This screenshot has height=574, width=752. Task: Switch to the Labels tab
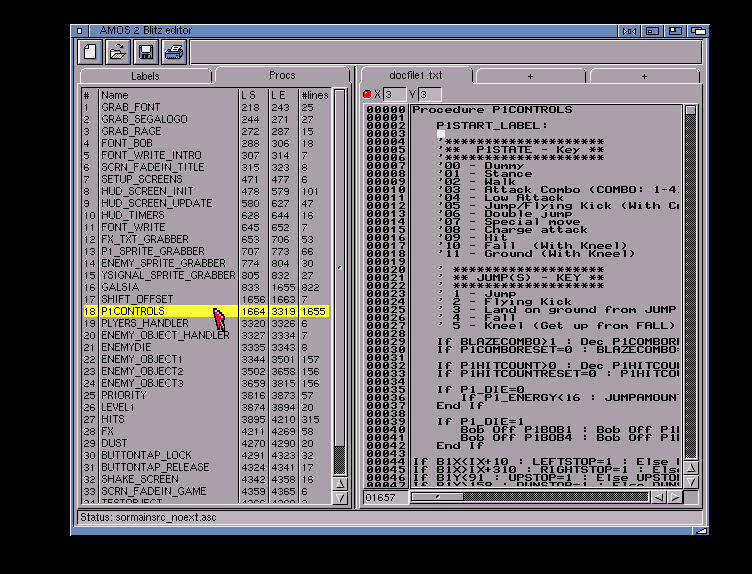click(145, 76)
